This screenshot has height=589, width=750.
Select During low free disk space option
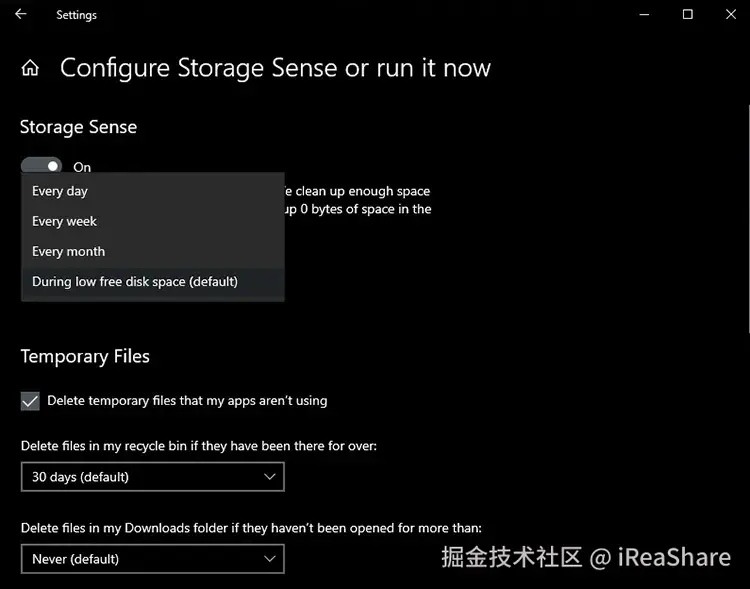point(135,281)
